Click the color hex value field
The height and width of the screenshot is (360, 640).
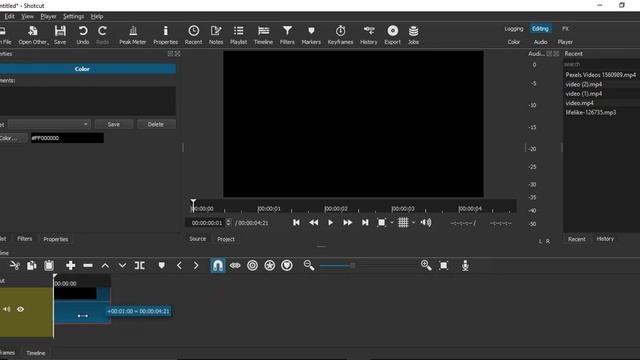67,138
